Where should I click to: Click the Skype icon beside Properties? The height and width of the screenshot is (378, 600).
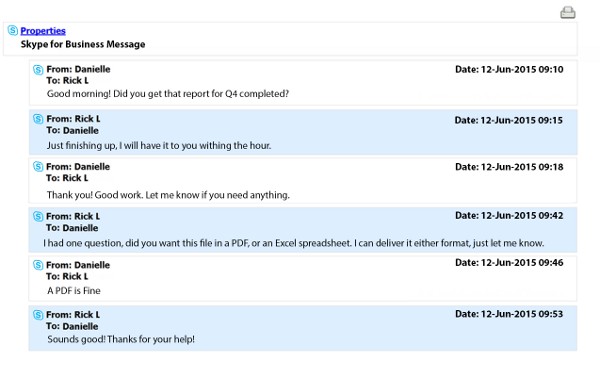coord(13,30)
